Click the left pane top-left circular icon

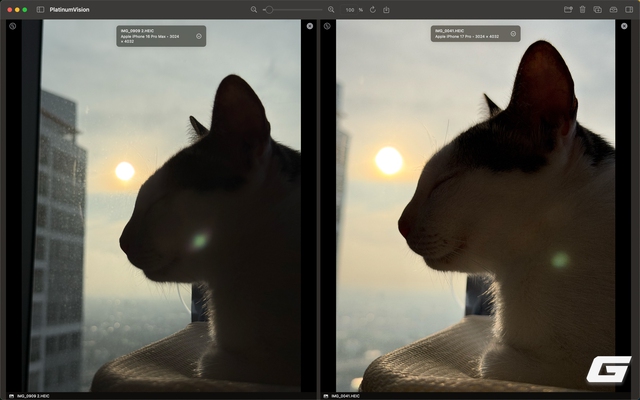[x=12, y=26]
